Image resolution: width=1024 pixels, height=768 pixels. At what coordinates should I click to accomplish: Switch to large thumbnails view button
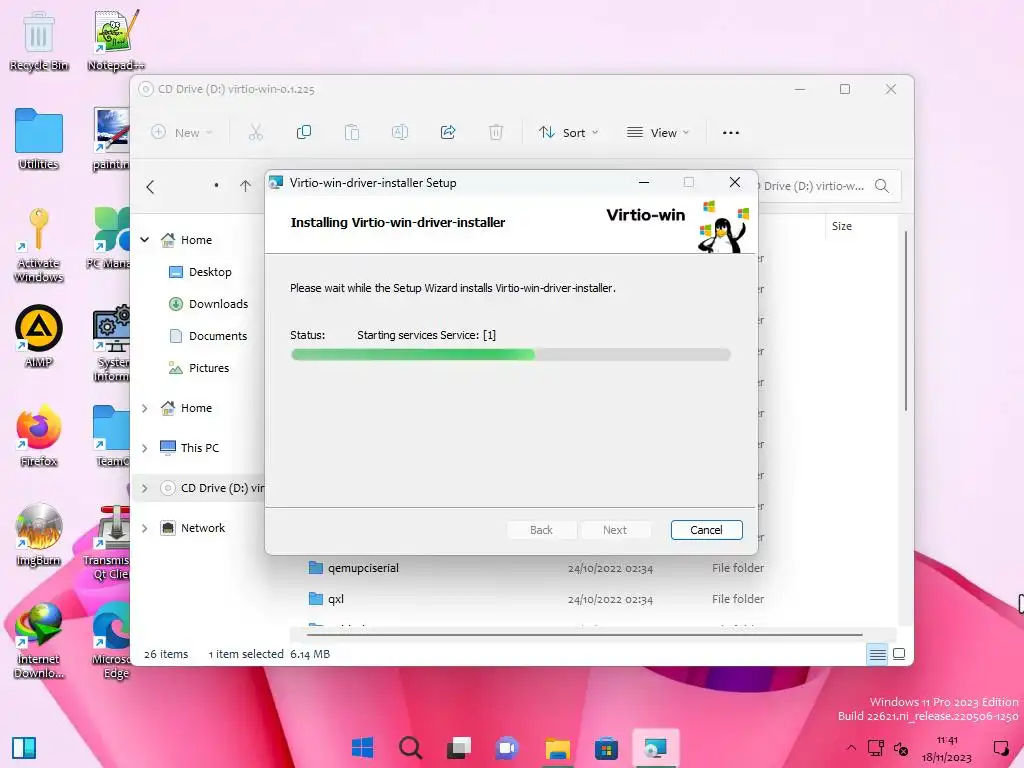(x=899, y=654)
